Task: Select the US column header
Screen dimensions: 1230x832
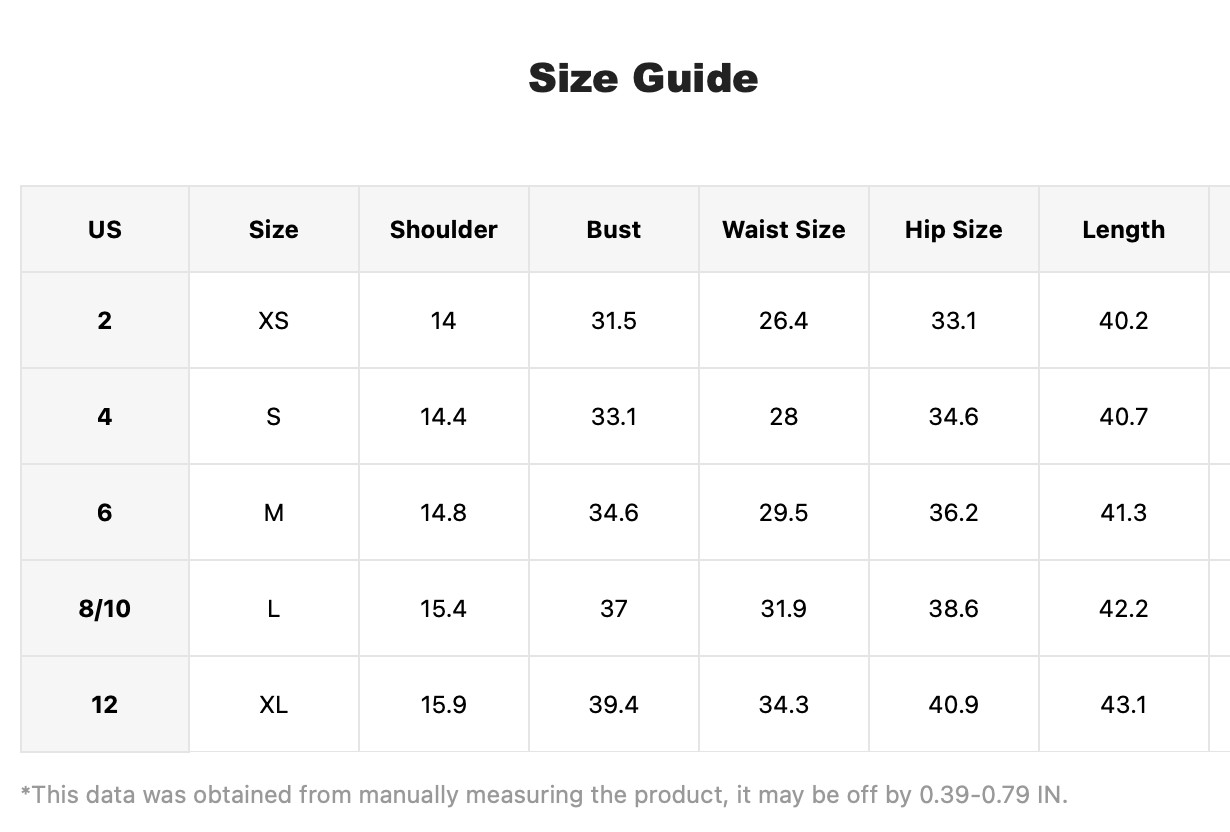Action: 105,229
